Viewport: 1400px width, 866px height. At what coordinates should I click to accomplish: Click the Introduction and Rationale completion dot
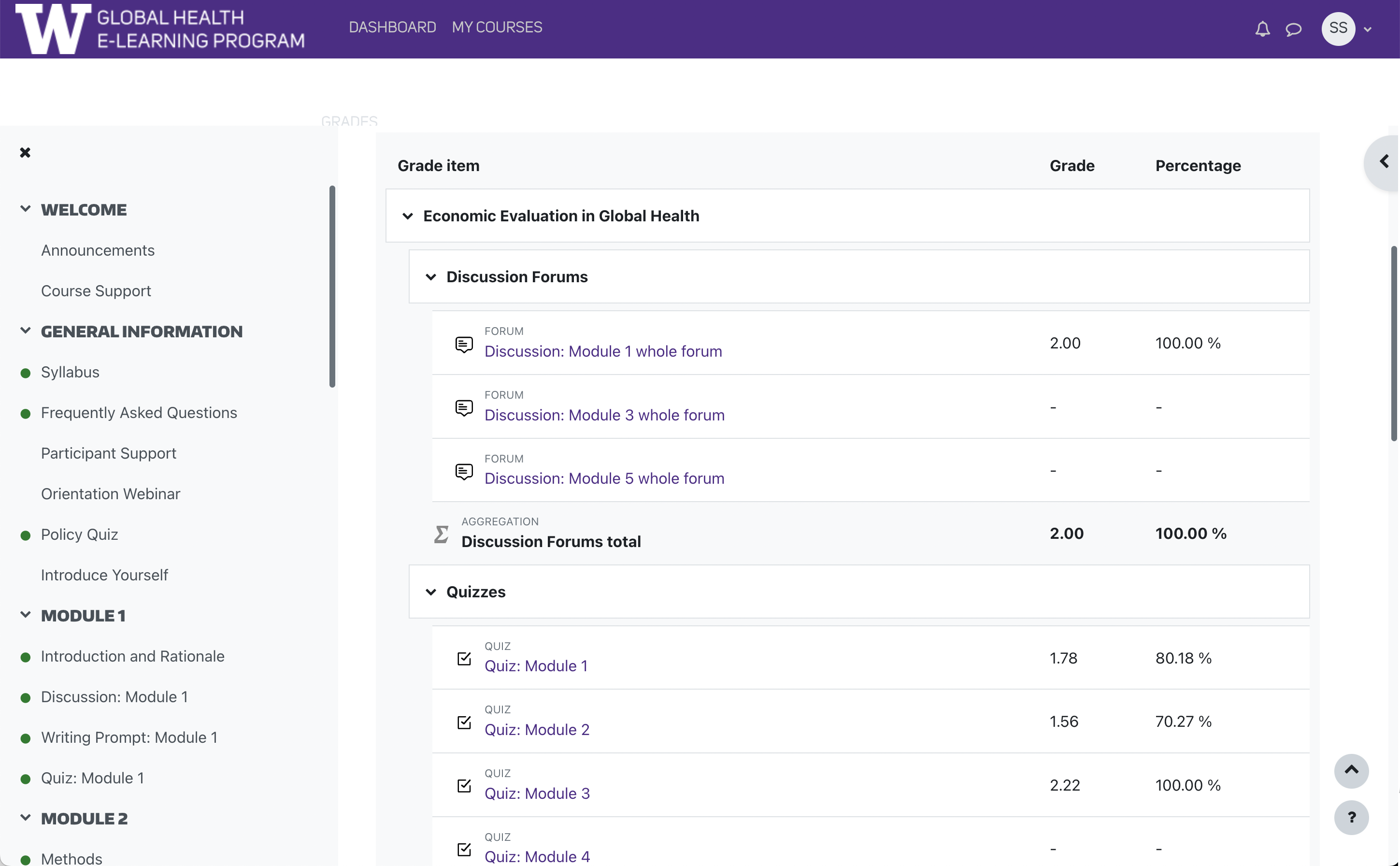pyautogui.click(x=25, y=658)
